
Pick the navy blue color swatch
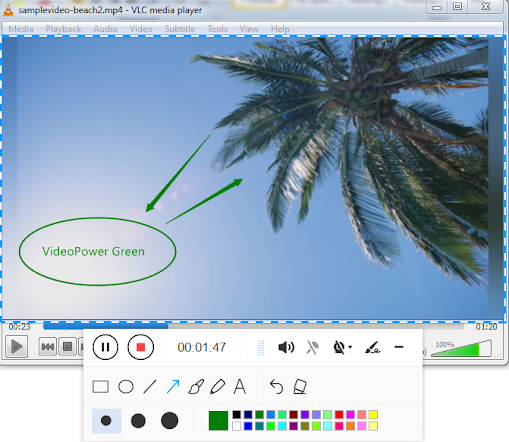click(x=248, y=415)
